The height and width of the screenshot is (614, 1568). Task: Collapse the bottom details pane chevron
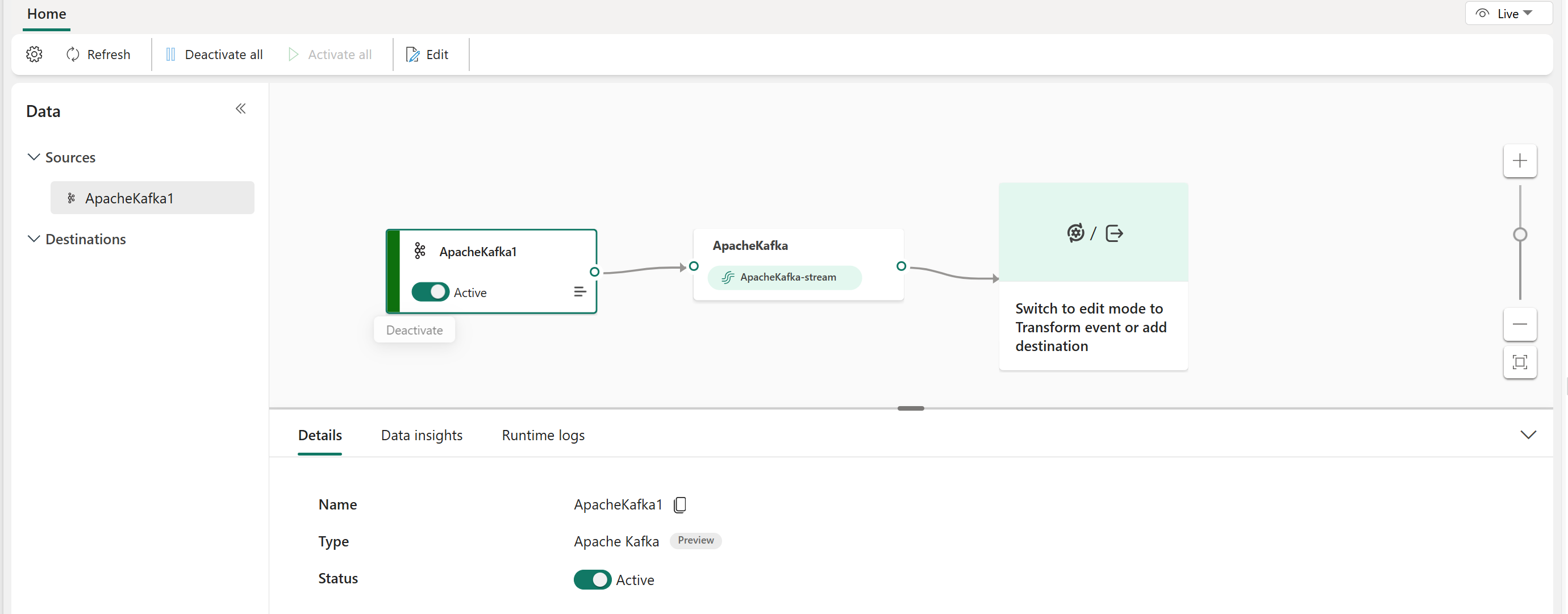(1528, 435)
